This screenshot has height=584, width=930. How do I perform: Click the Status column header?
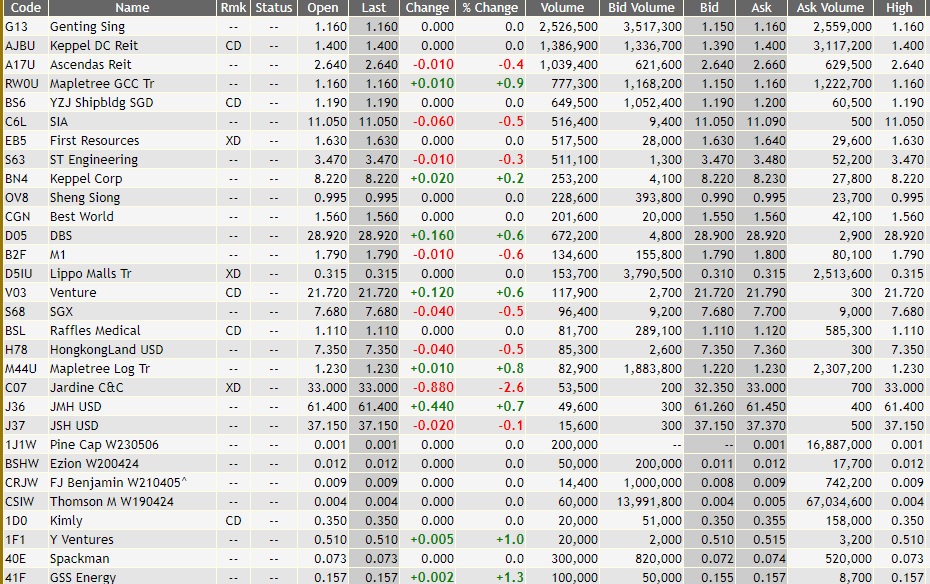tap(273, 8)
